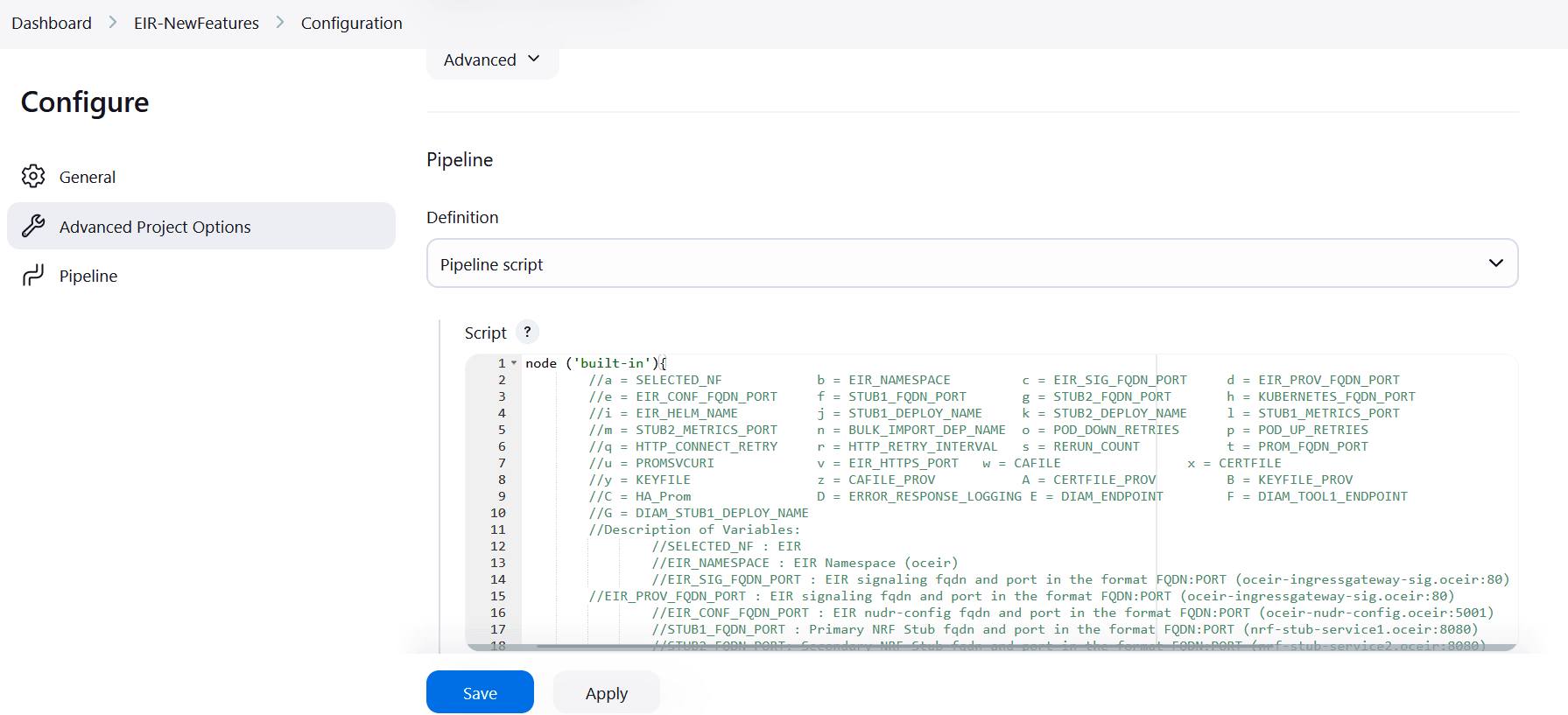Click 'DIAM_STUB1_DEPLOY_NAME' on line 10
The width and height of the screenshot is (1568, 715).
pos(722,513)
